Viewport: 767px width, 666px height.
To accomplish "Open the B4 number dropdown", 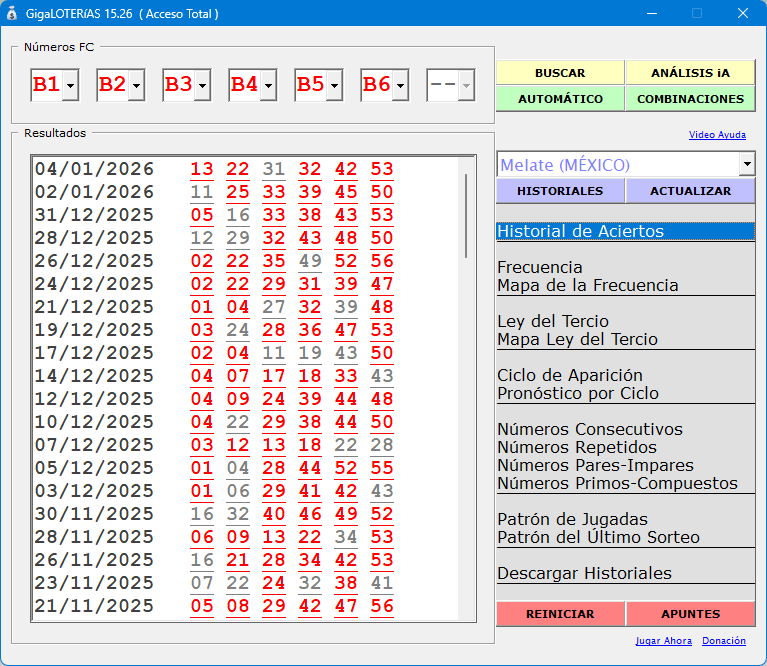I will [x=269, y=85].
